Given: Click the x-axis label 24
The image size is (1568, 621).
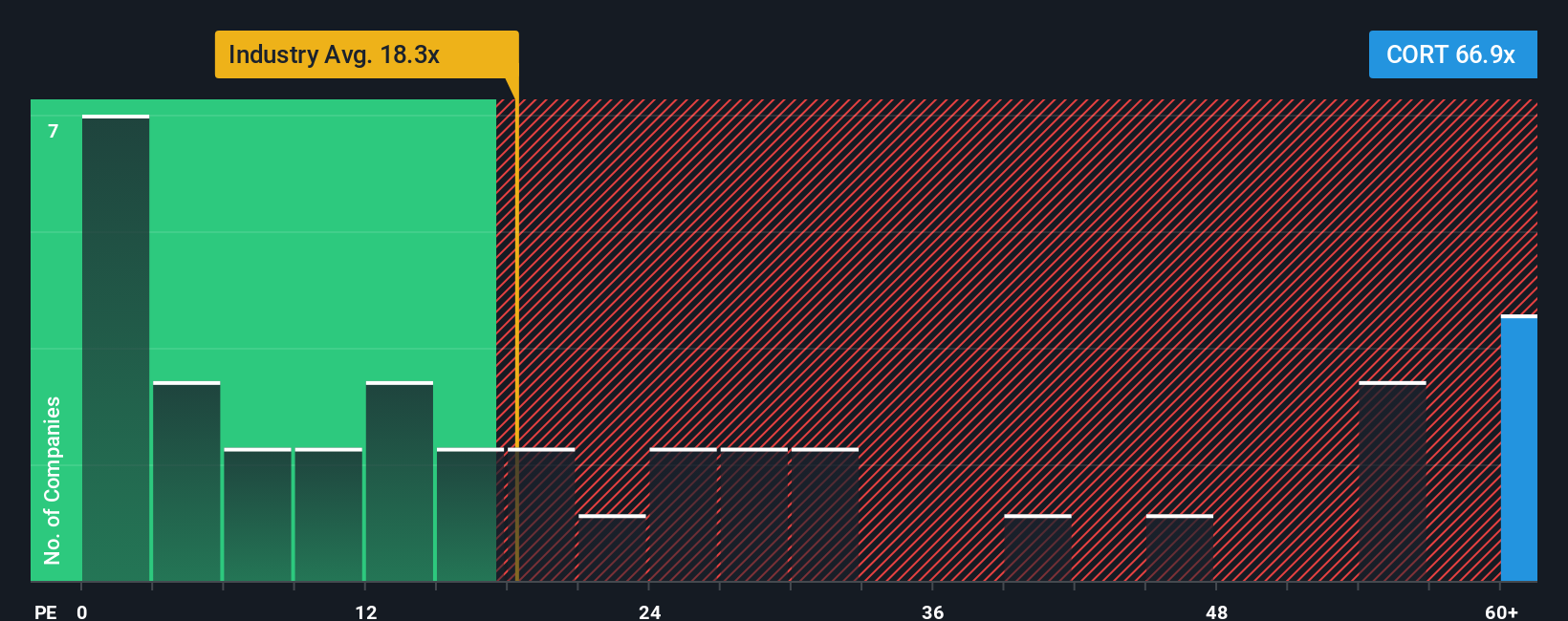Looking at the screenshot, I should [650, 611].
